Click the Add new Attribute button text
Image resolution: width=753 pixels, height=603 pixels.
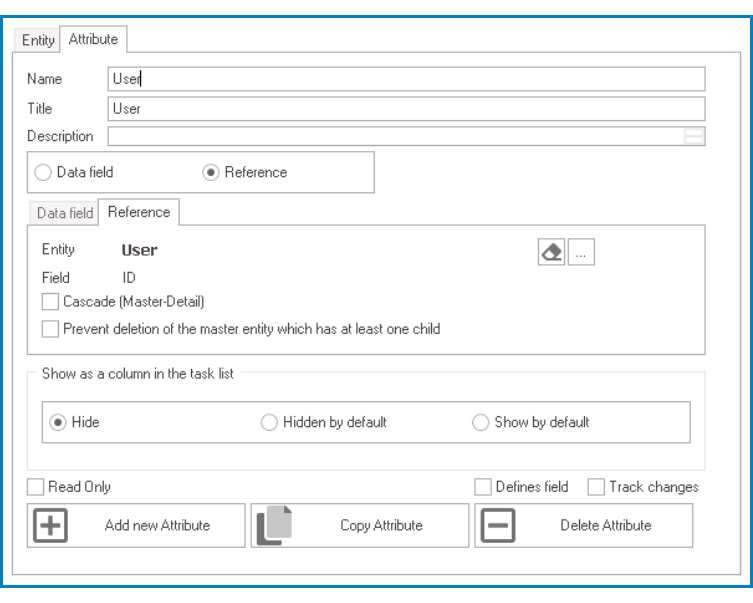pyautogui.click(x=158, y=525)
